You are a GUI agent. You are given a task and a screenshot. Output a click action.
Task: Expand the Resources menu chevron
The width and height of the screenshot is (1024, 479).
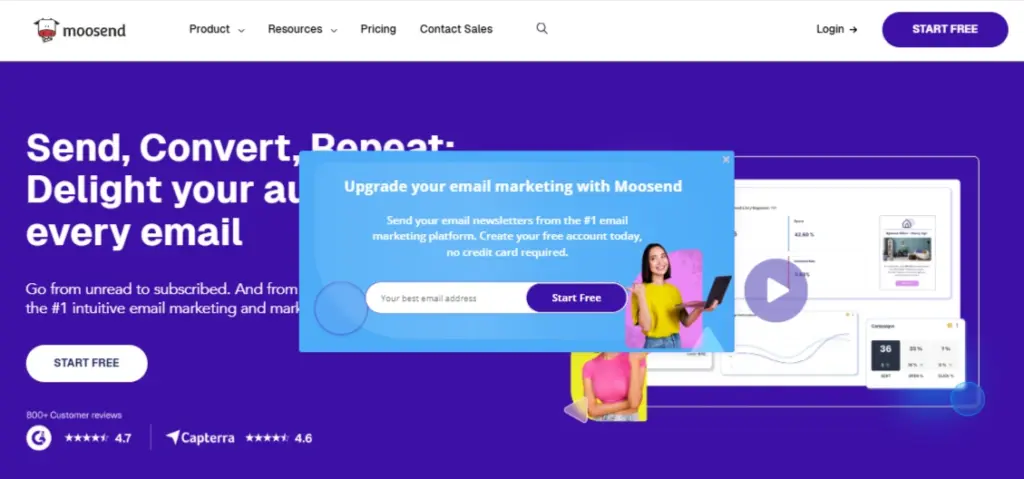334,30
